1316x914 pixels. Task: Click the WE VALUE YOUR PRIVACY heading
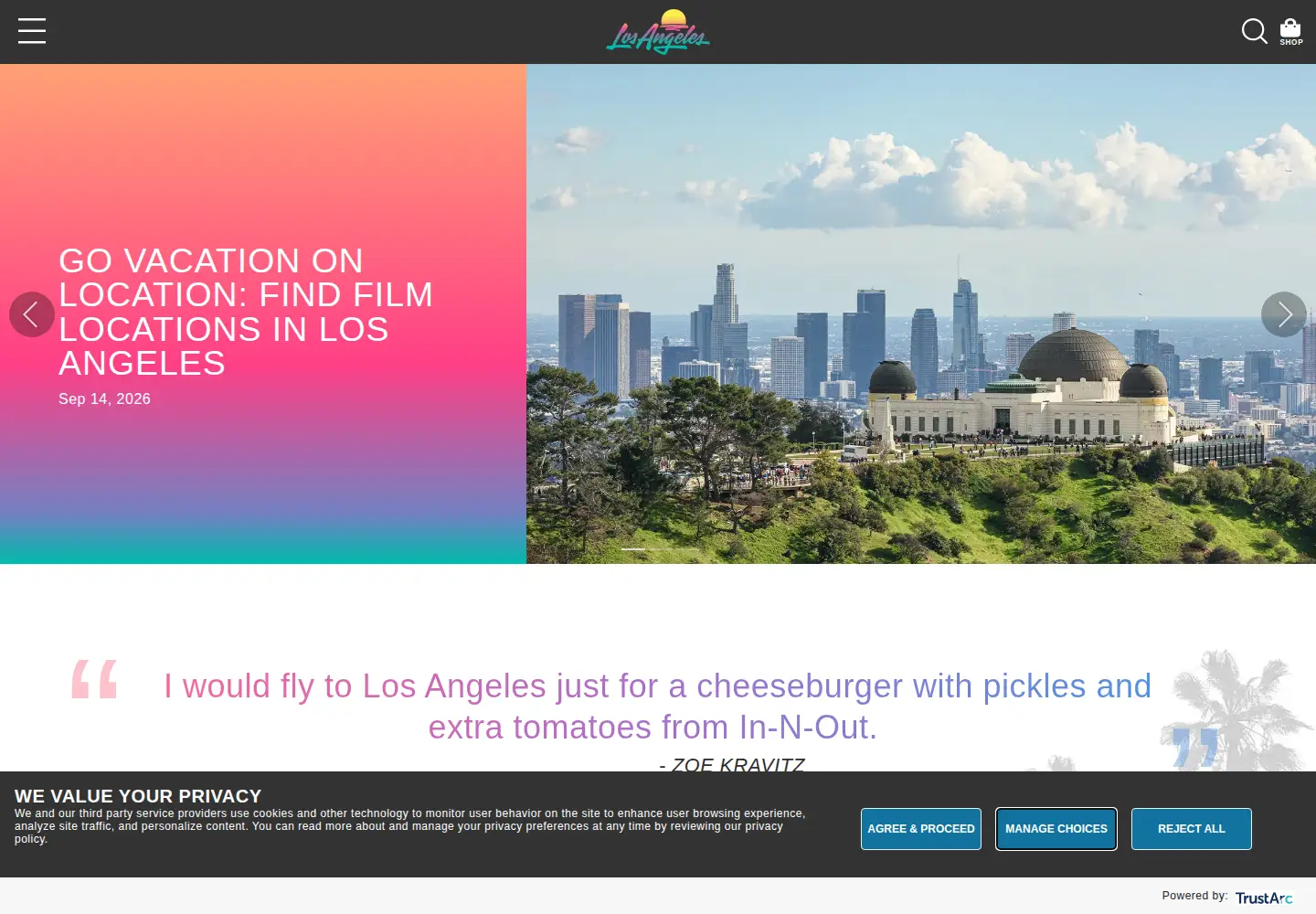138,796
